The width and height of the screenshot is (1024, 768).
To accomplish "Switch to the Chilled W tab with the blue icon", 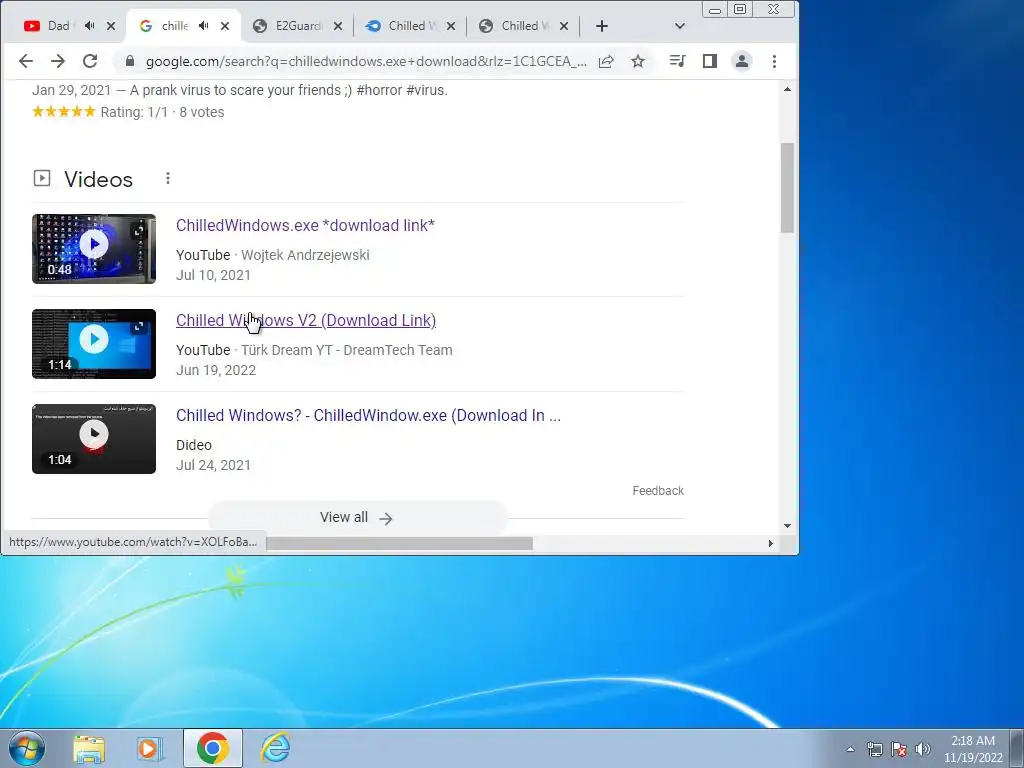I will pyautogui.click(x=411, y=25).
